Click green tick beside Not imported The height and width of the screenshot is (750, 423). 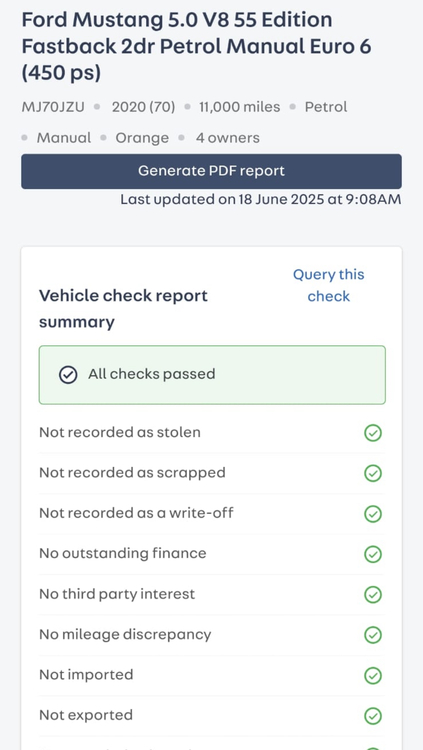point(373,676)
